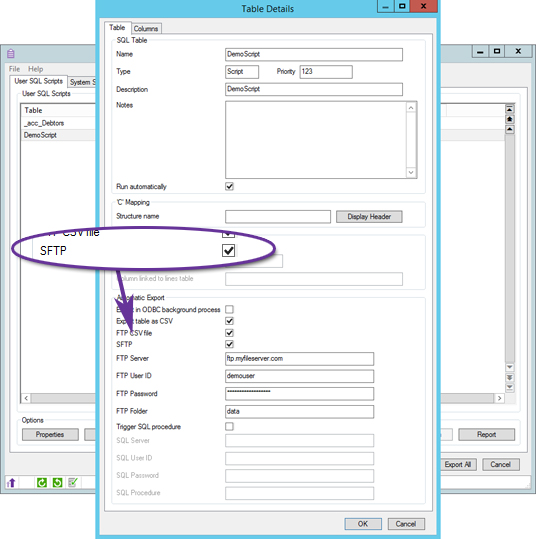
Task: Jump to first row with top arrow
Action: tap(510, 109)
